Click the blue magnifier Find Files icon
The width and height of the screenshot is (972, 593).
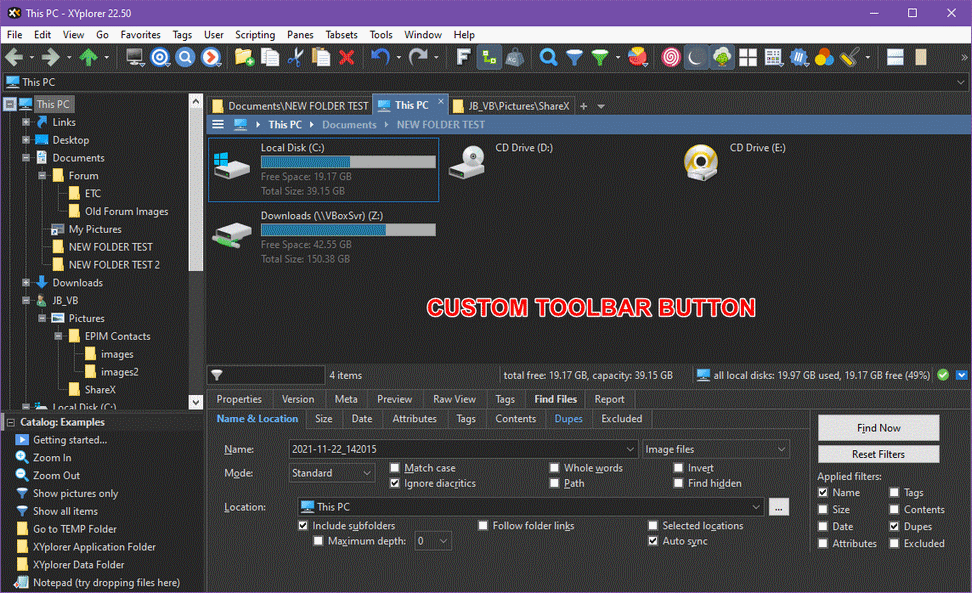(548, 58)
